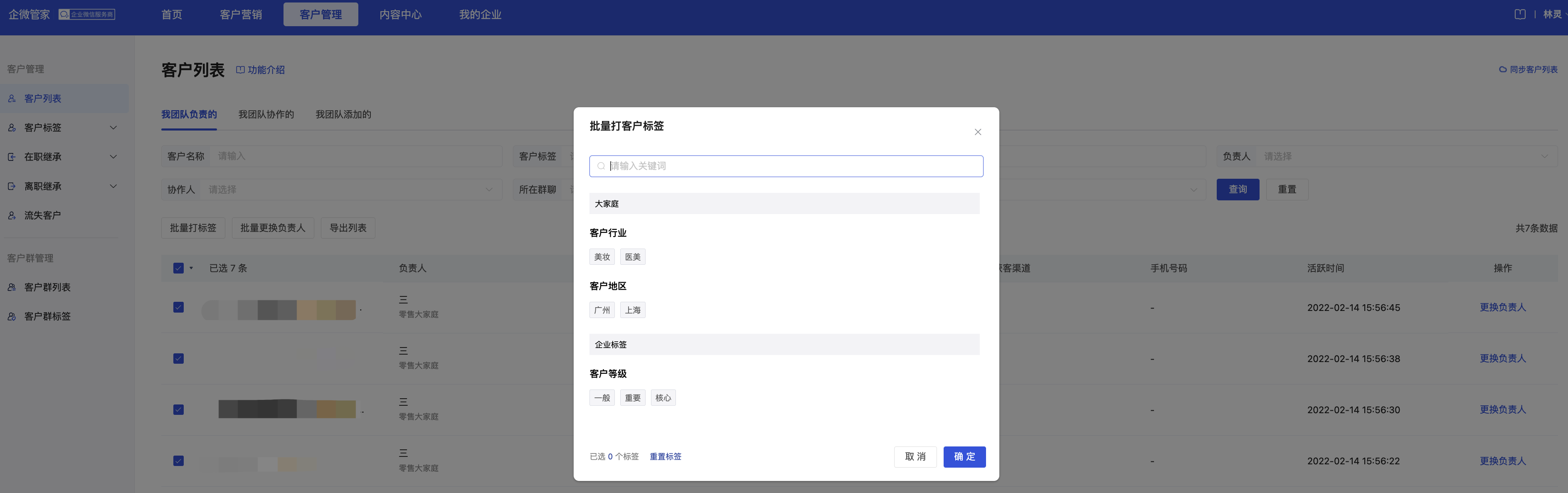Click the search keyword input in dialog
Image resolution: width=1568 pixels, height=493 pixels.
point(786,166)
